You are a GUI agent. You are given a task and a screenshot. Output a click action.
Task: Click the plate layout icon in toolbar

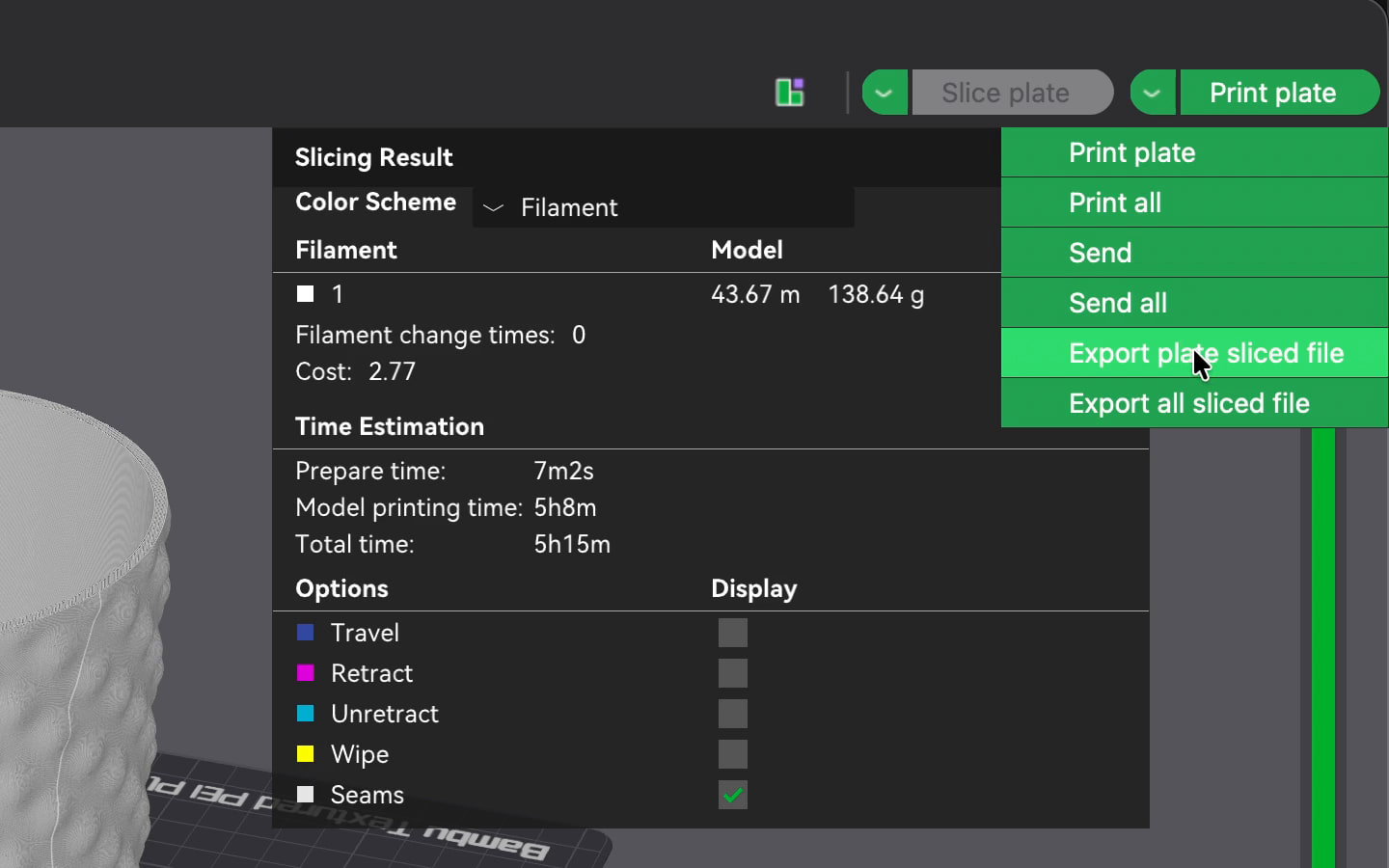pyautogui.click(x=790, y=93)
